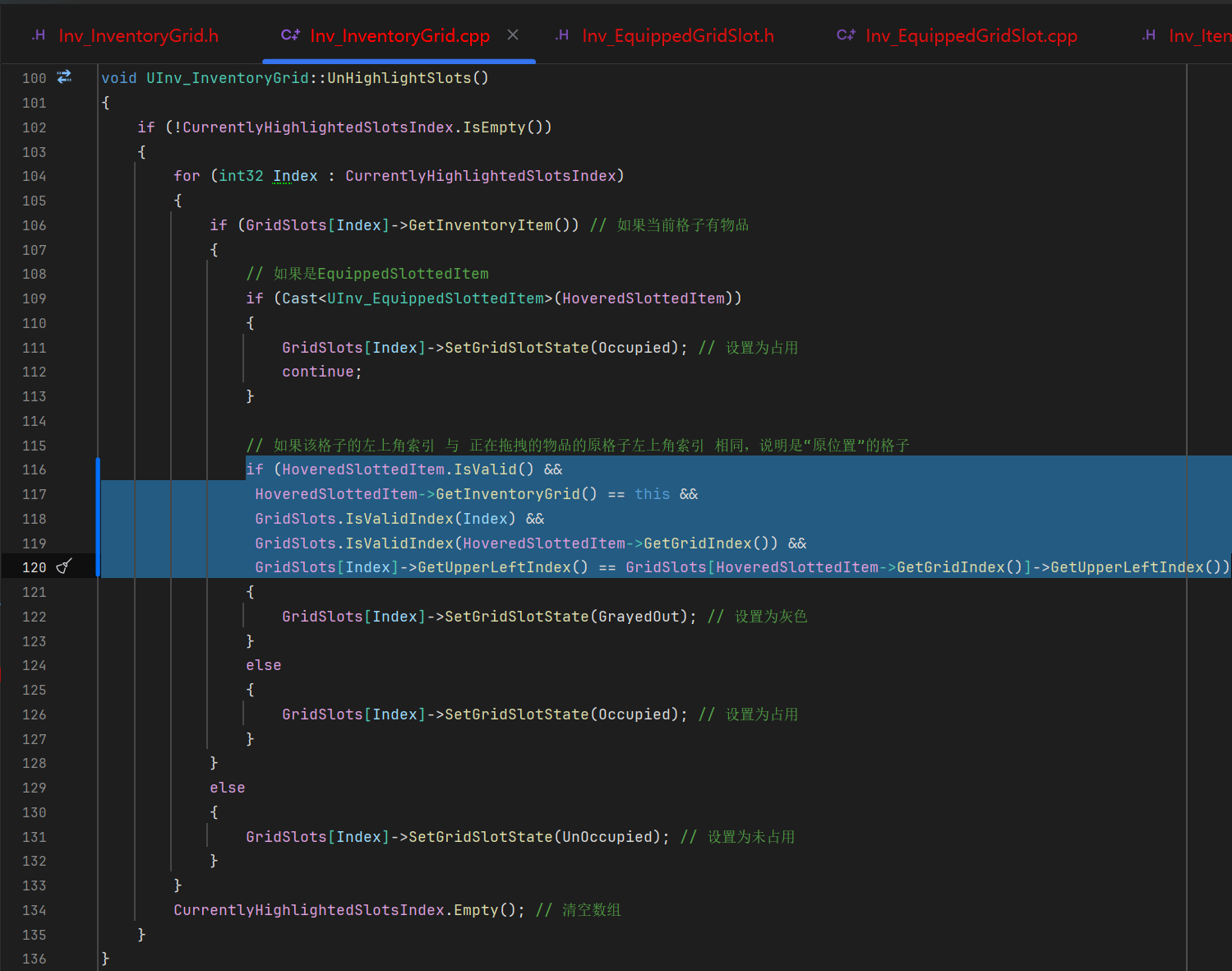Click IsEmpty() on line 102
The image size is (1232, 971).
[x=503, y=127]
